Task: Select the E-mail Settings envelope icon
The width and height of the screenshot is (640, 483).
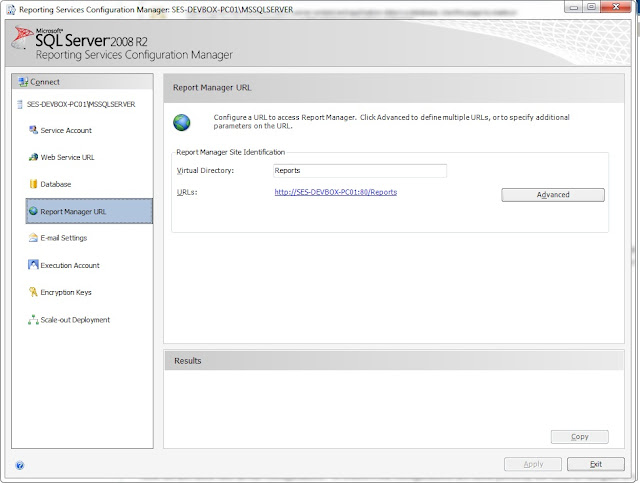Action: (x=33, y=238)
